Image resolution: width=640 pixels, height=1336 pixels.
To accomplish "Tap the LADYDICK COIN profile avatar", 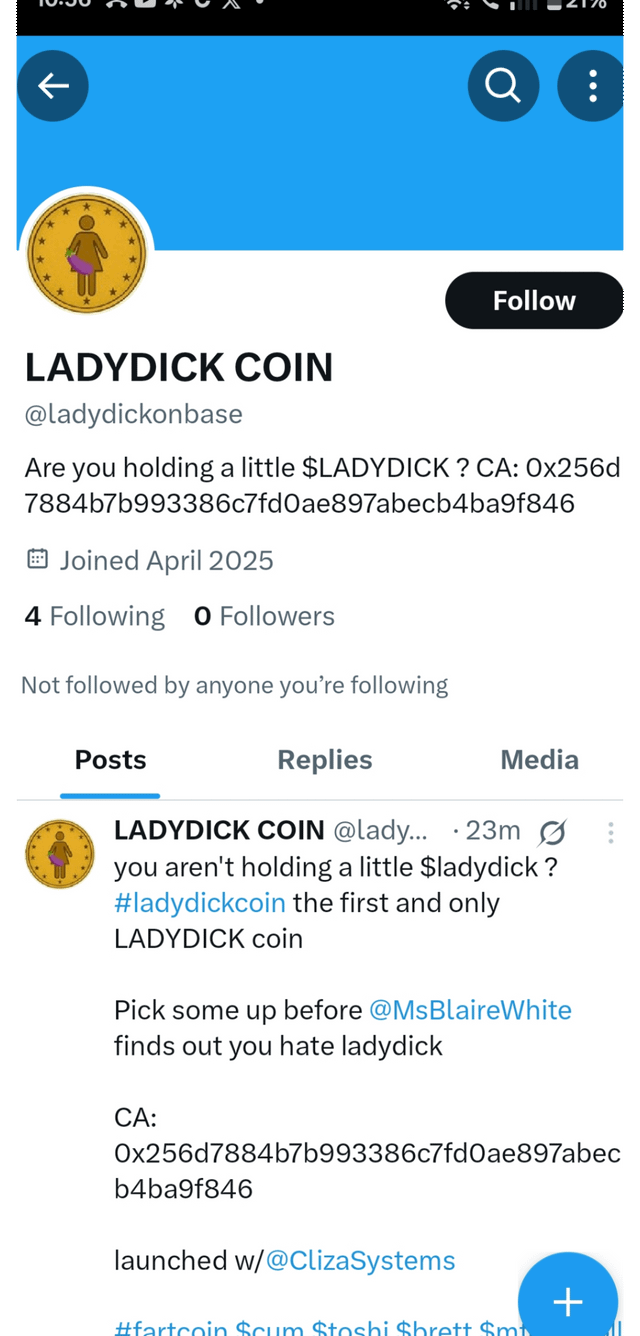I will (x=87, y=254).
